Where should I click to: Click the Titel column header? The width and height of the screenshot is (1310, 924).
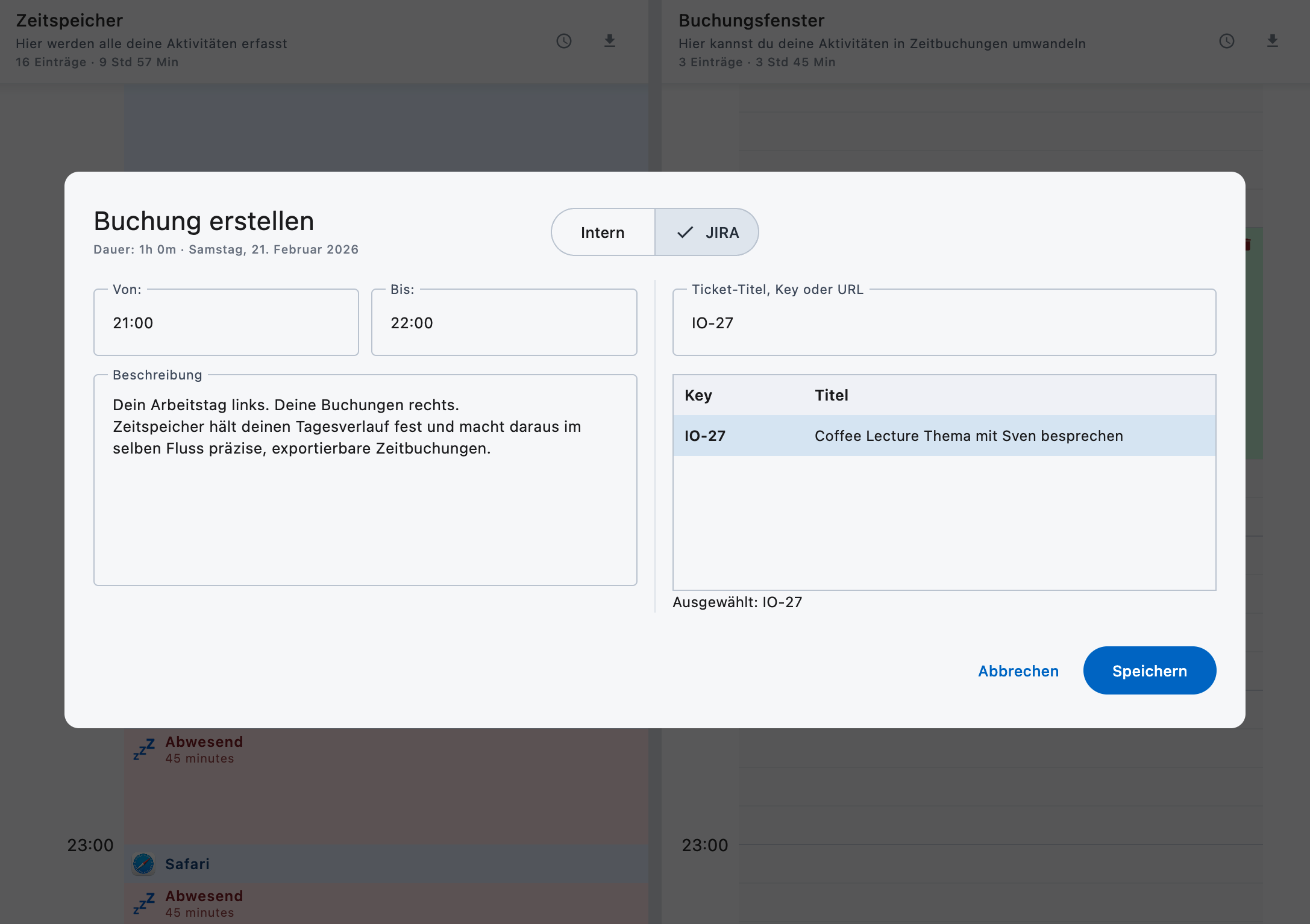[832, 395]
